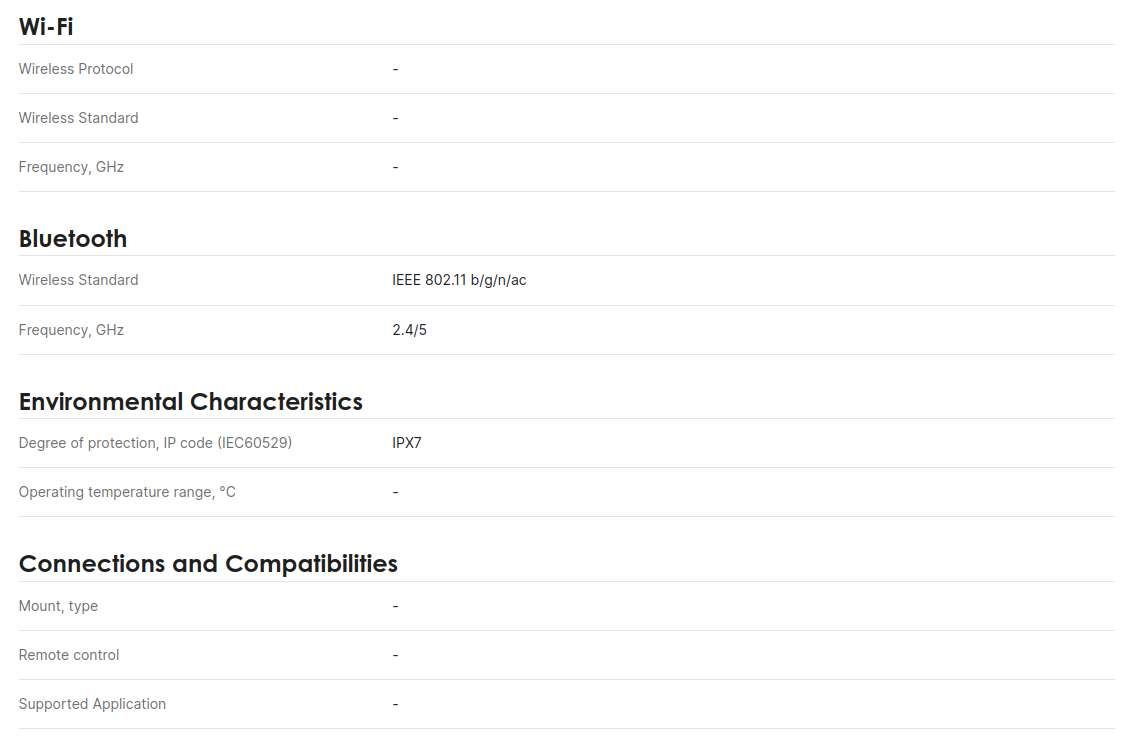The height and width of the screenshot is (750, 1136).
Task: Select the IPX7 value text
Action: [406, 443]
